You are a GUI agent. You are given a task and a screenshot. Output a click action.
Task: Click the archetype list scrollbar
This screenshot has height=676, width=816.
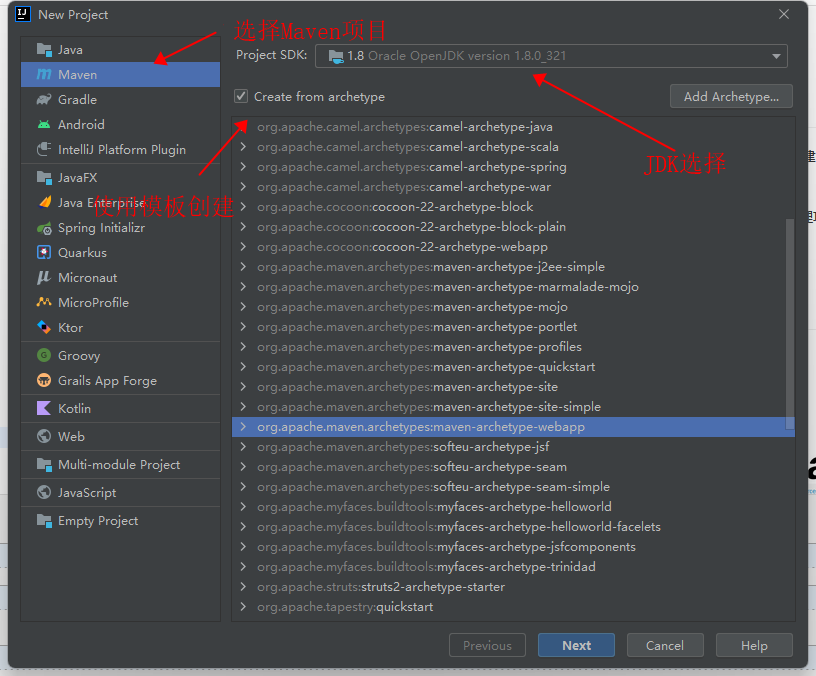789,323
